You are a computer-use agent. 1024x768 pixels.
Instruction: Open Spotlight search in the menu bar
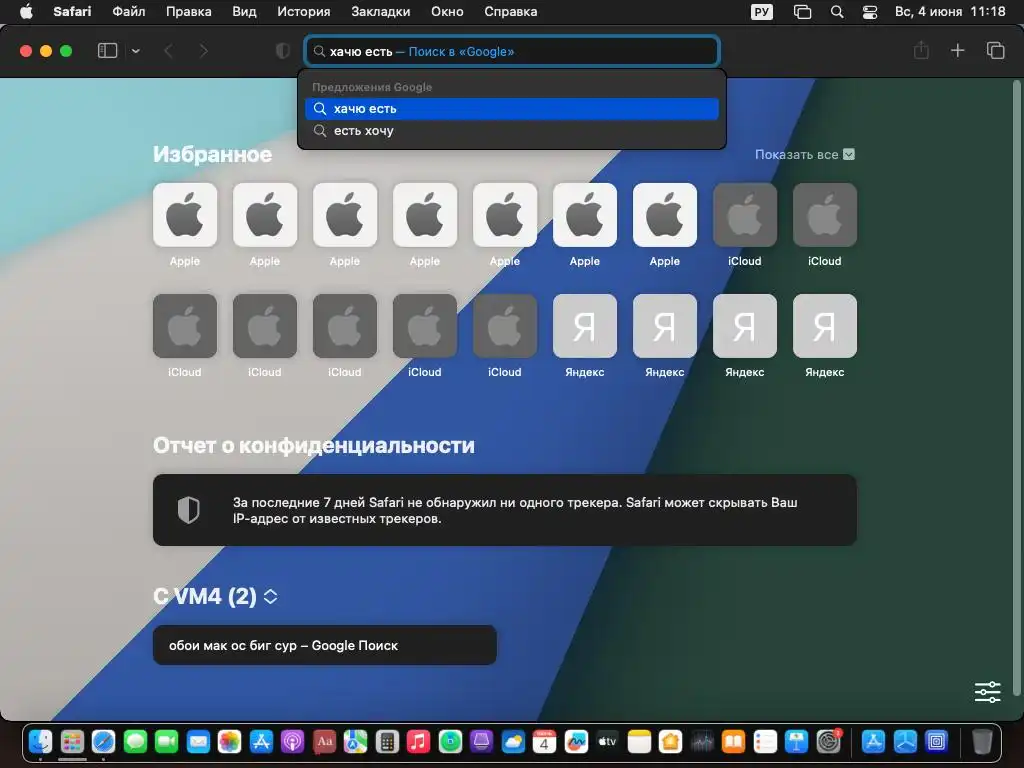tap(837, 12)
